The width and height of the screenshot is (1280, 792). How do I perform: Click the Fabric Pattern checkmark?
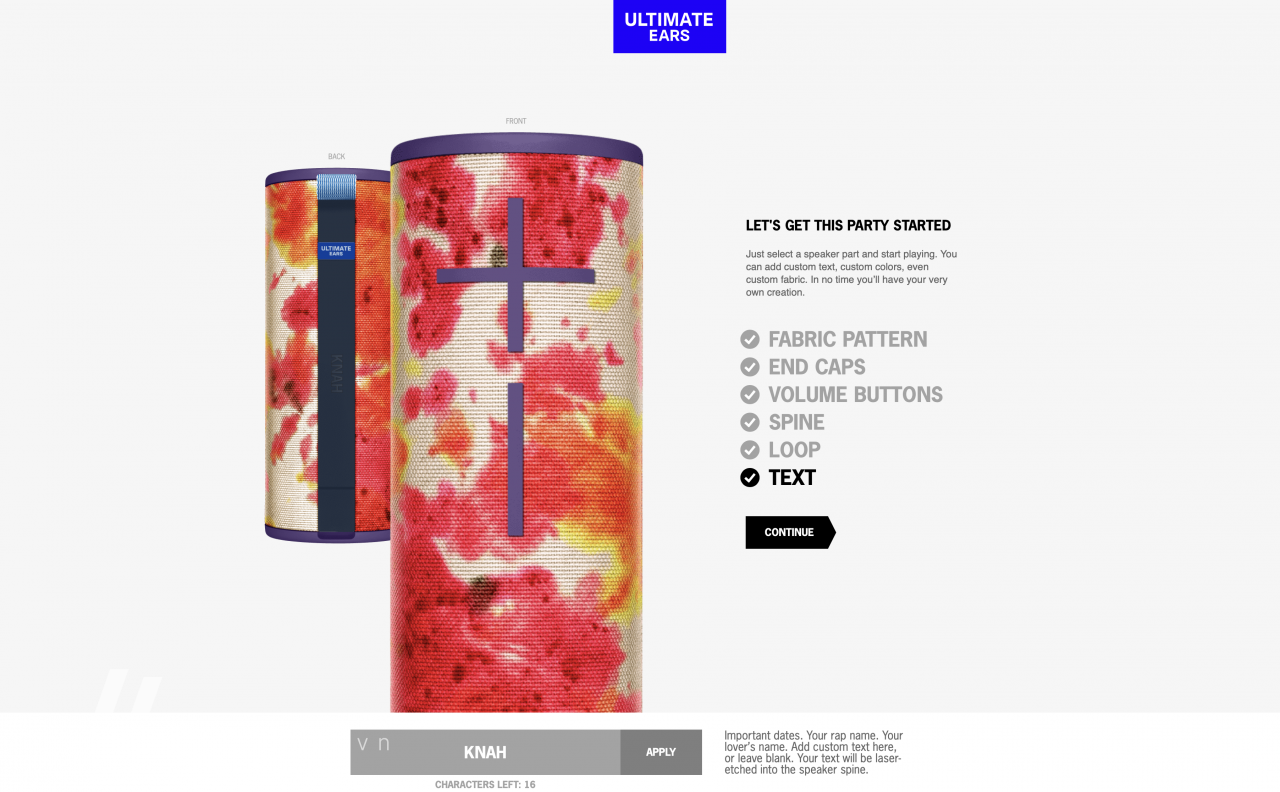point(750,339)
